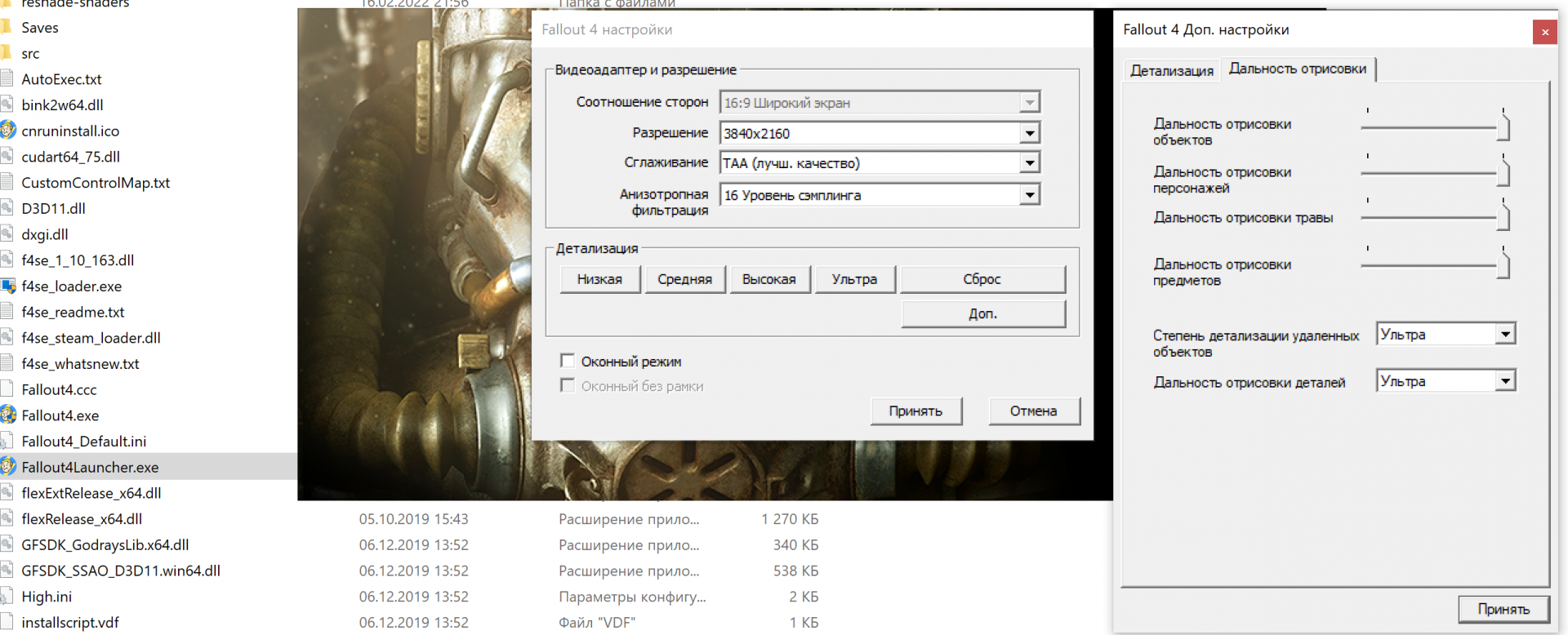Expand the Дальность отрисовки деталей dropdown
The image size is (1568, 635).
pos(1504,381)
